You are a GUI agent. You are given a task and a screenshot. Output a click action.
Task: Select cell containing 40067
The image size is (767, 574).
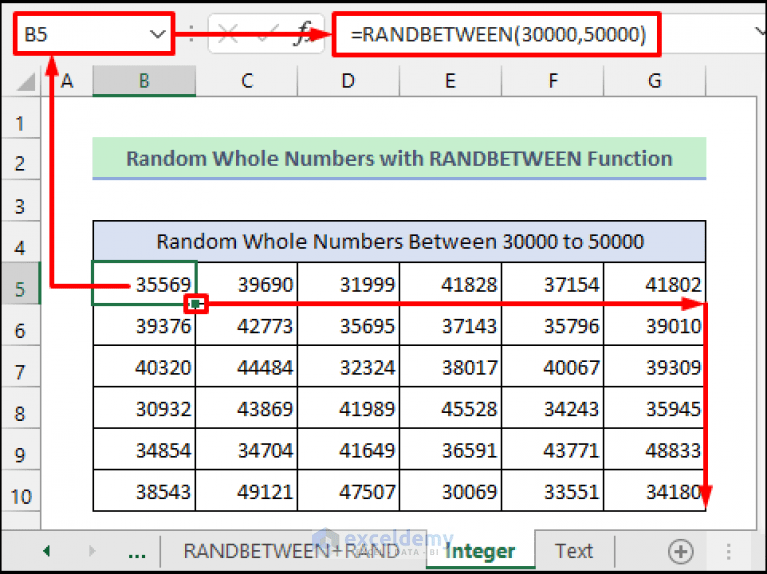[553, 367]
